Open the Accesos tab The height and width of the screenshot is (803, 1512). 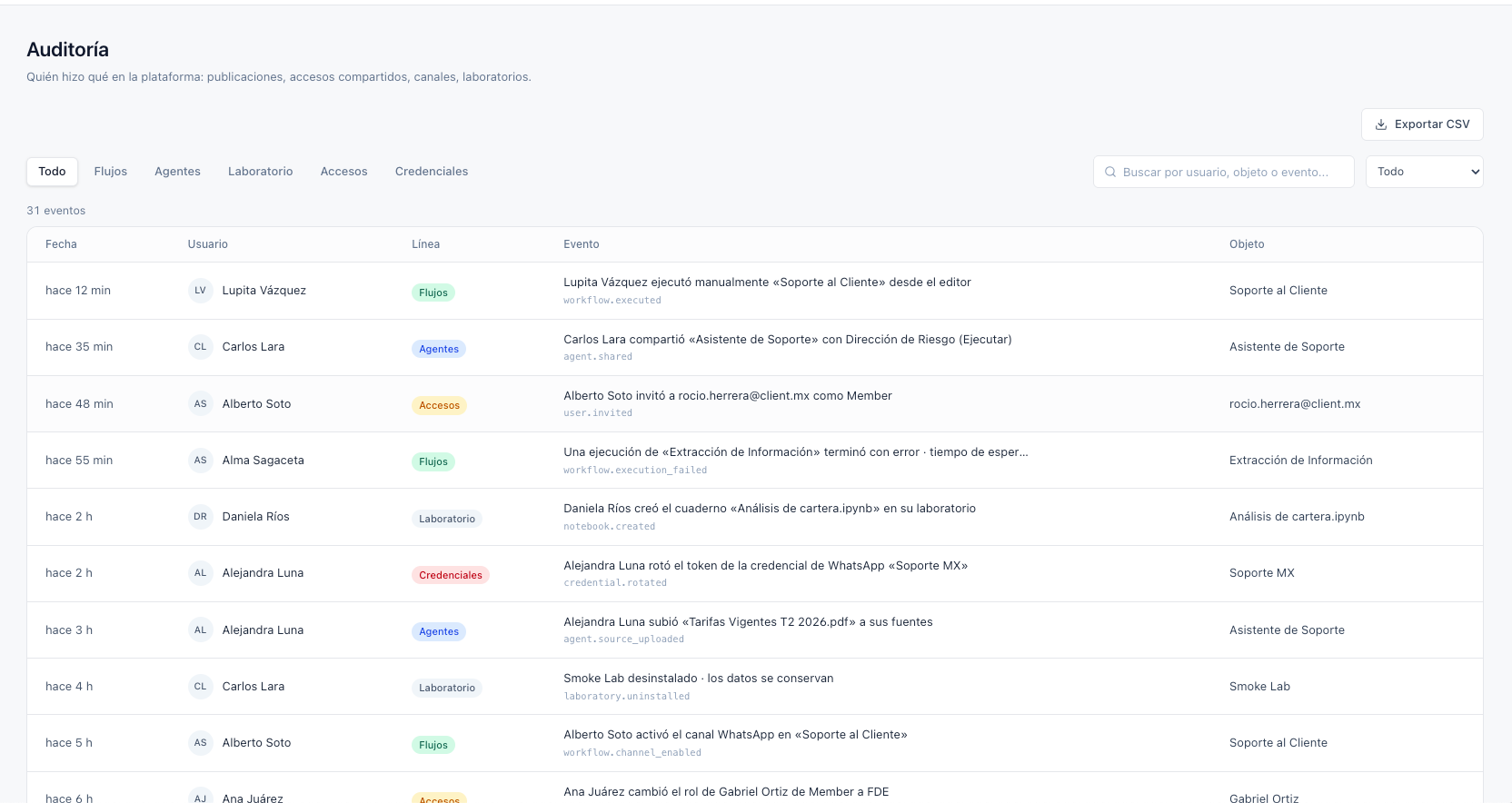click(x=344, y=172)
